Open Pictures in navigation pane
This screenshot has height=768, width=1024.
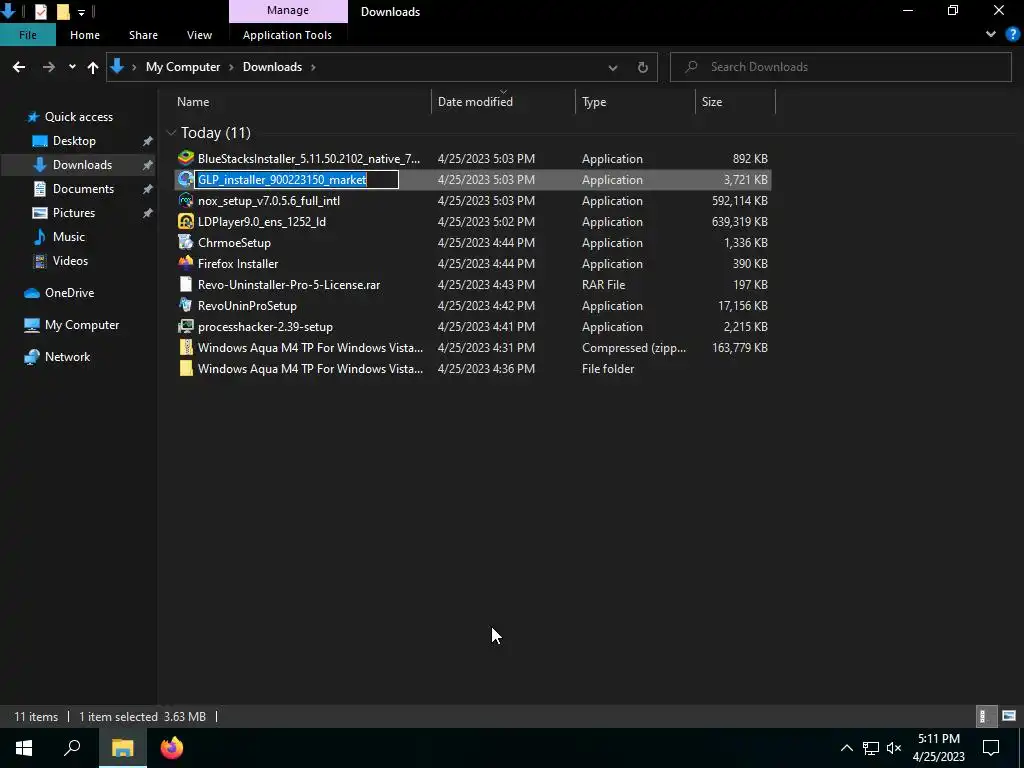click(74, 213)
